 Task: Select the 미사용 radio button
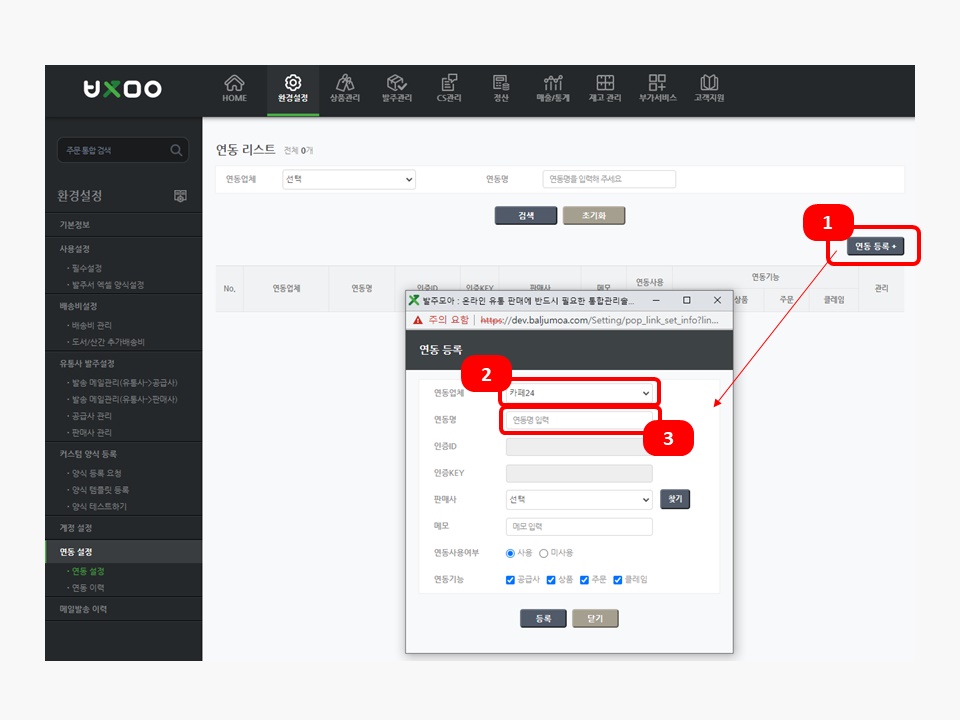pyautogui.click(x=544, y=553)
